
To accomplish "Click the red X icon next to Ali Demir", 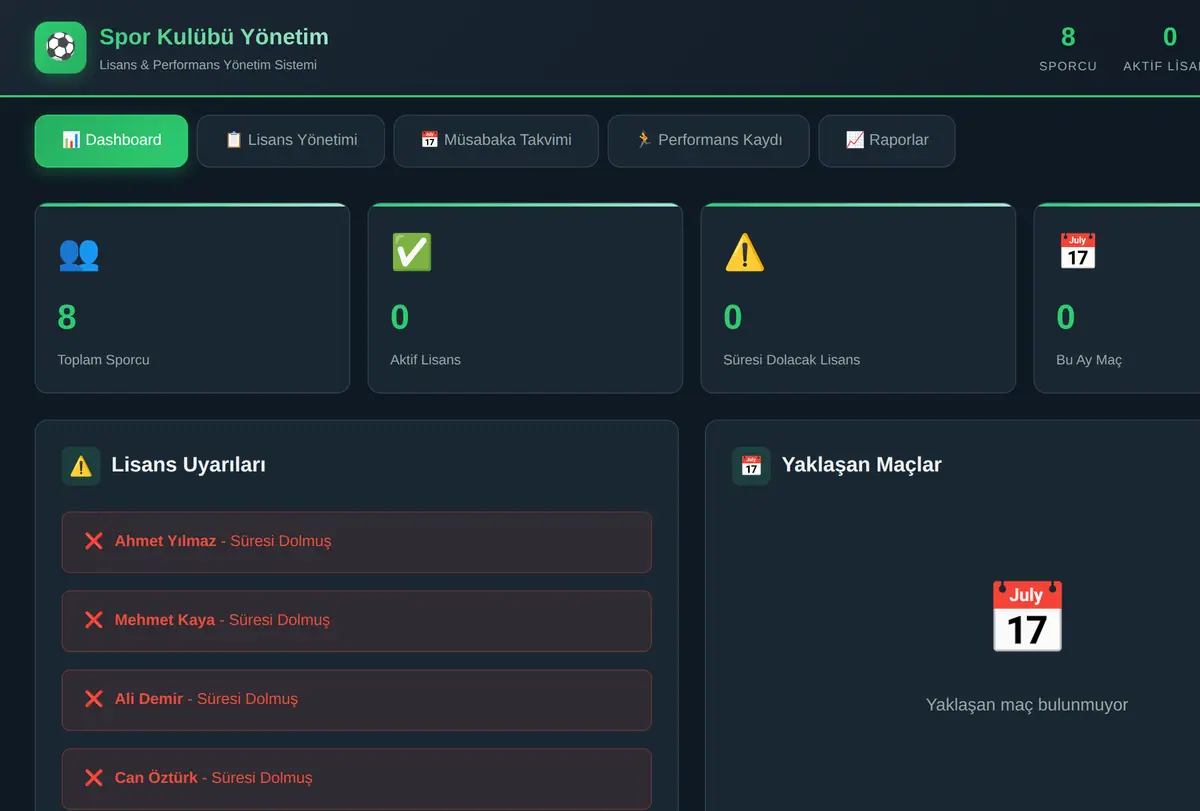I will tap(94, 699).
